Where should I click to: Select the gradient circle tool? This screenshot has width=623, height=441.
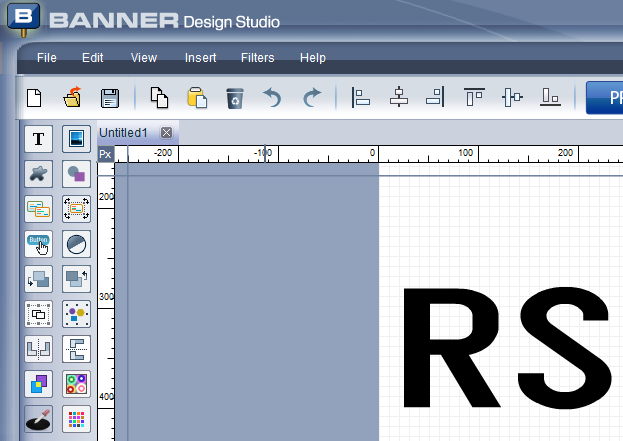(x=76, y=244)
